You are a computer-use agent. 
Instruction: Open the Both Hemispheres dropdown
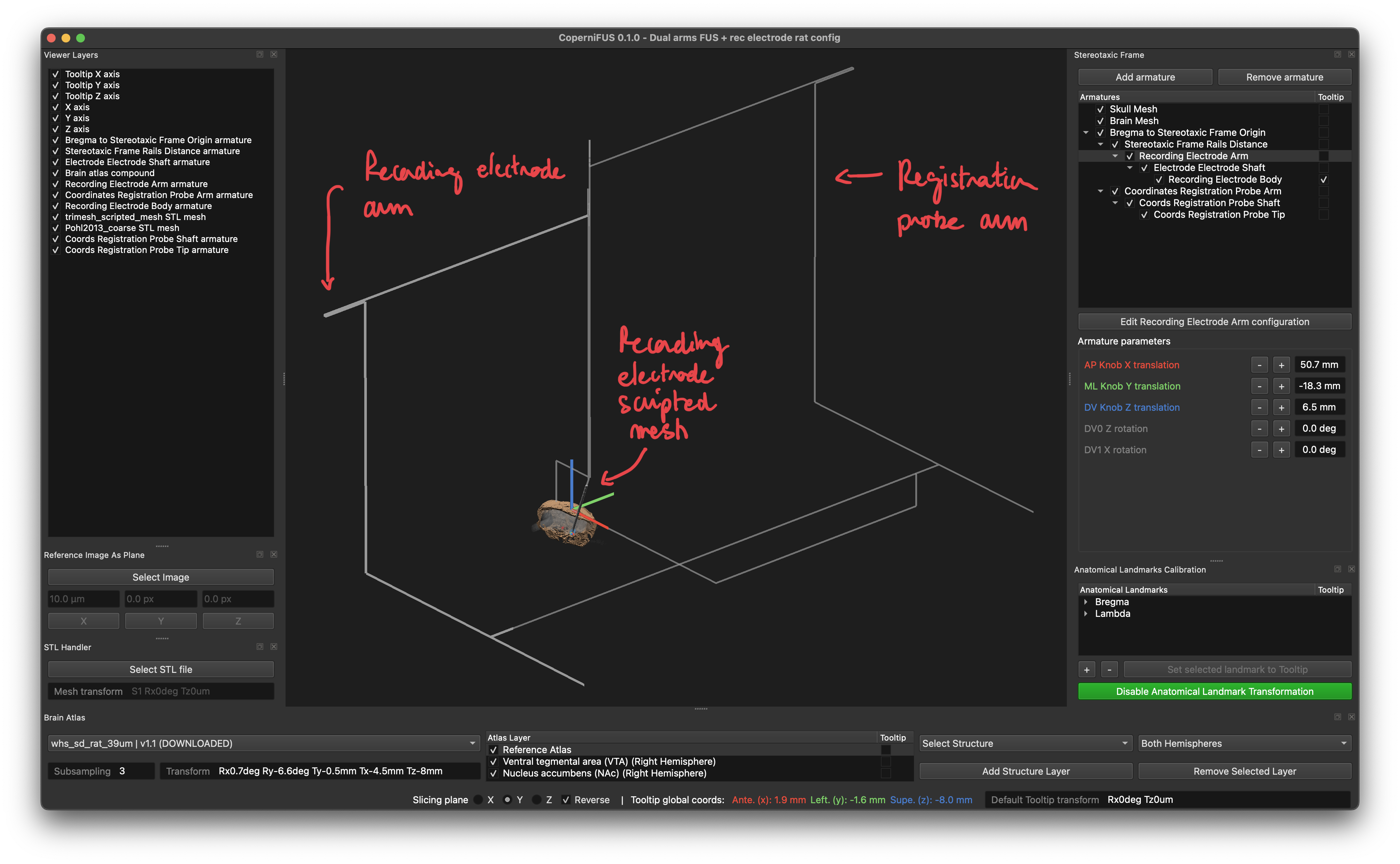(1244, 744)
